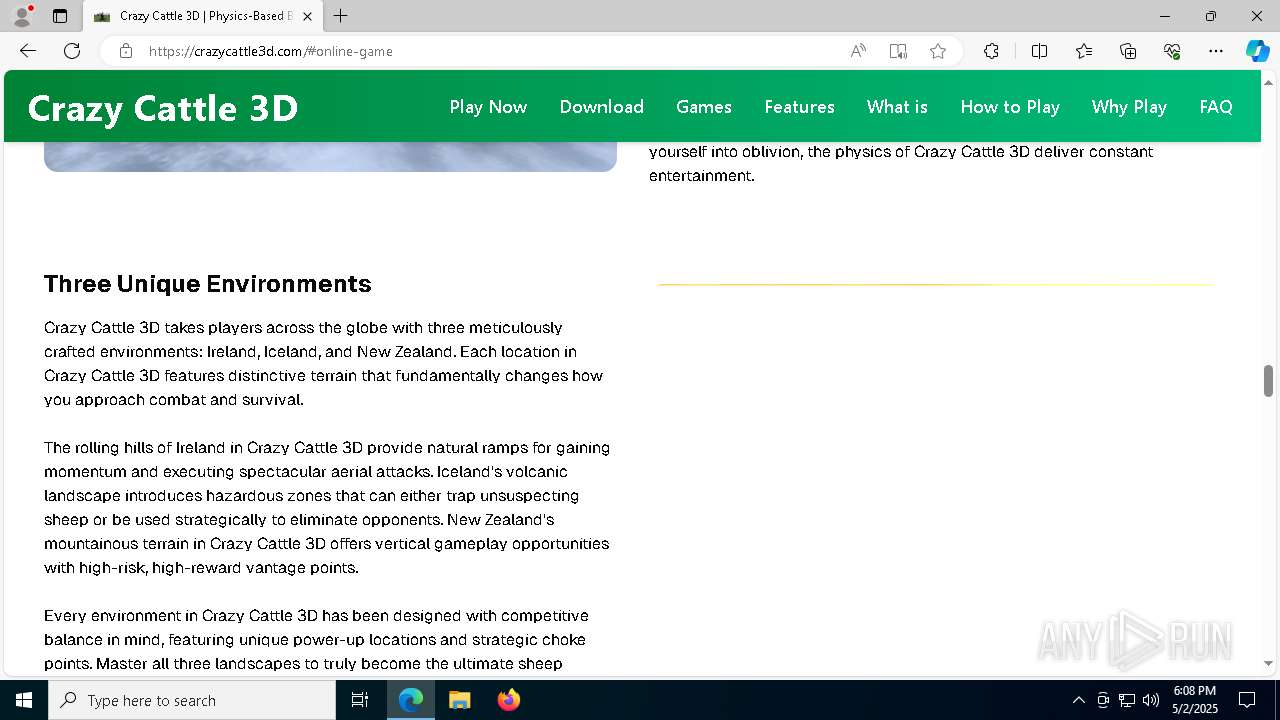Screen dimensions: 1280x720
Task: Click the scrollbar down arrow
Action: coord(1268,663)
